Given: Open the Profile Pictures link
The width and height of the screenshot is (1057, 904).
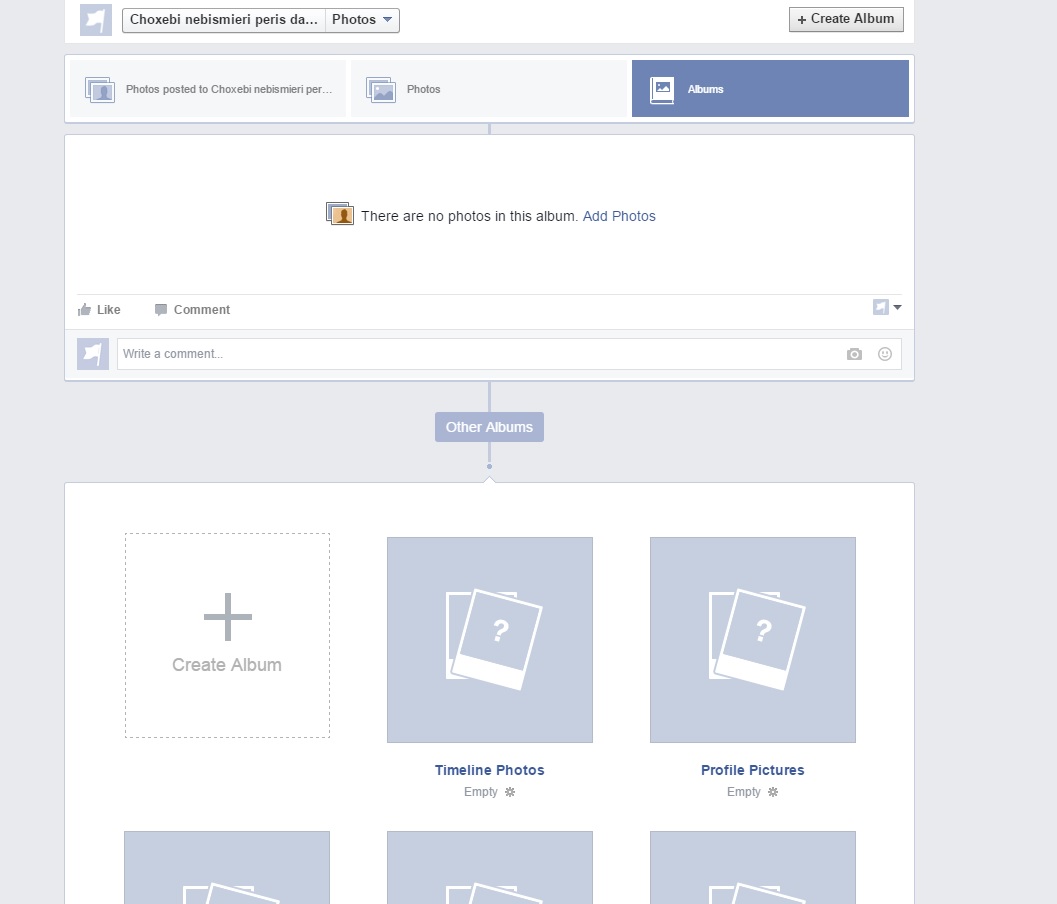Looking at the screenshot, I should click(x=752, y=770).
